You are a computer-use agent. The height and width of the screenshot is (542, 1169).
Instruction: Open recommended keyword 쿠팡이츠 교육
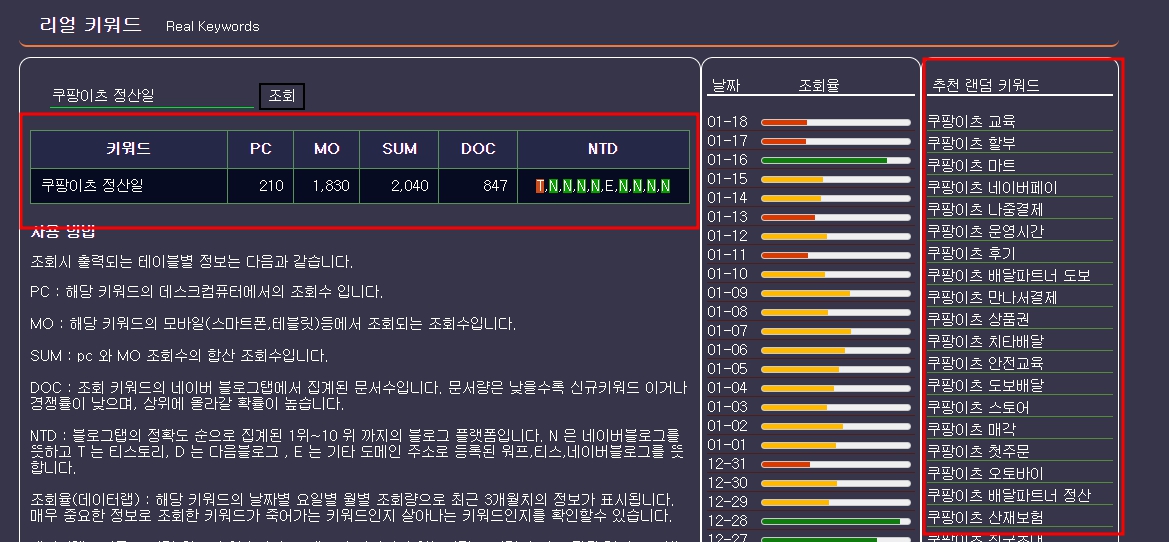pos(971,121)
